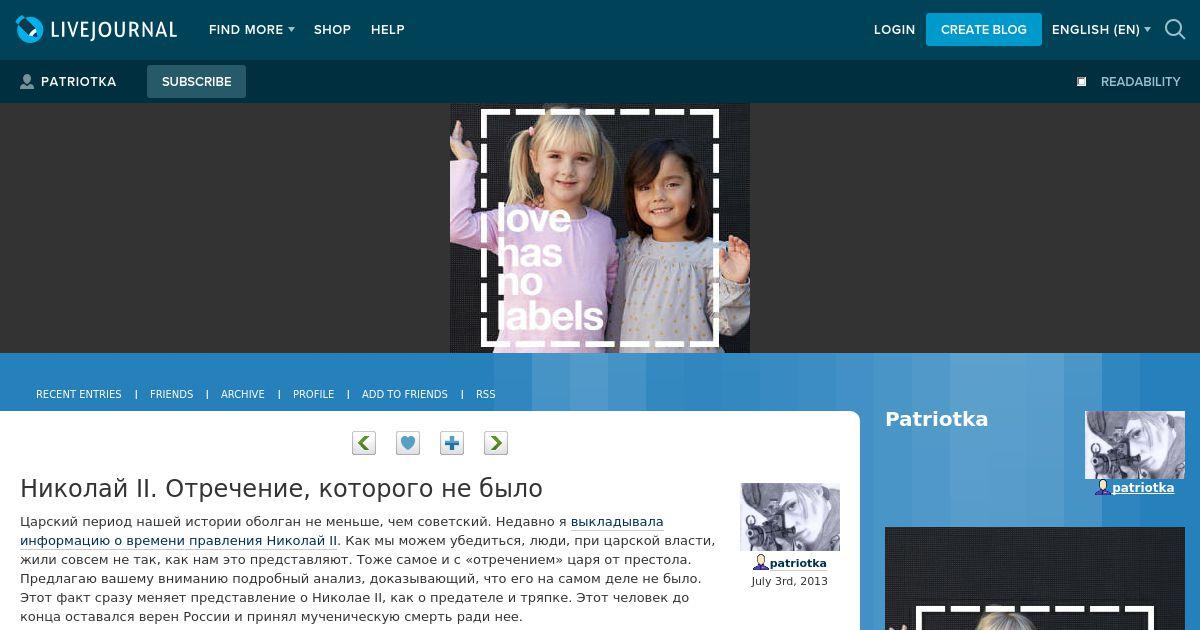Viewport: 1200px width, 630px height.
Task: Click user head icon beside post author patriotka
Action: pyautogui.click(x=761, y=563)
